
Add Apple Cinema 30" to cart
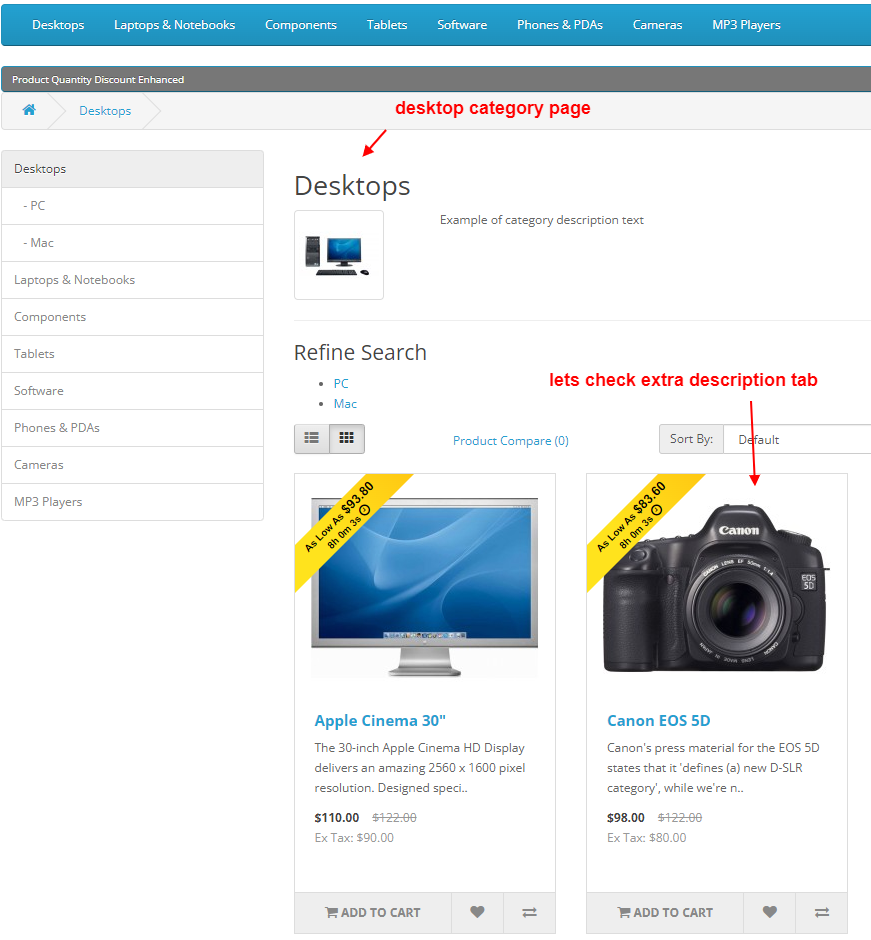tap(372, 912)
